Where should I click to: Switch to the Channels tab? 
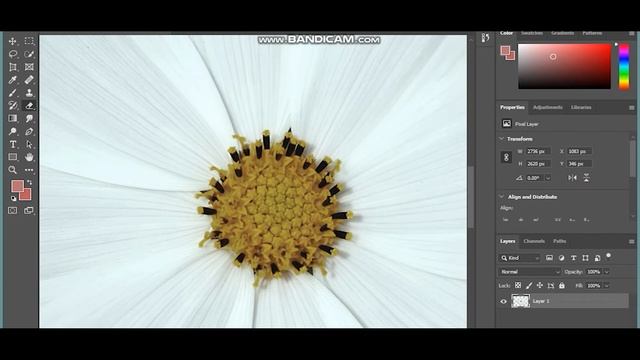534,241
